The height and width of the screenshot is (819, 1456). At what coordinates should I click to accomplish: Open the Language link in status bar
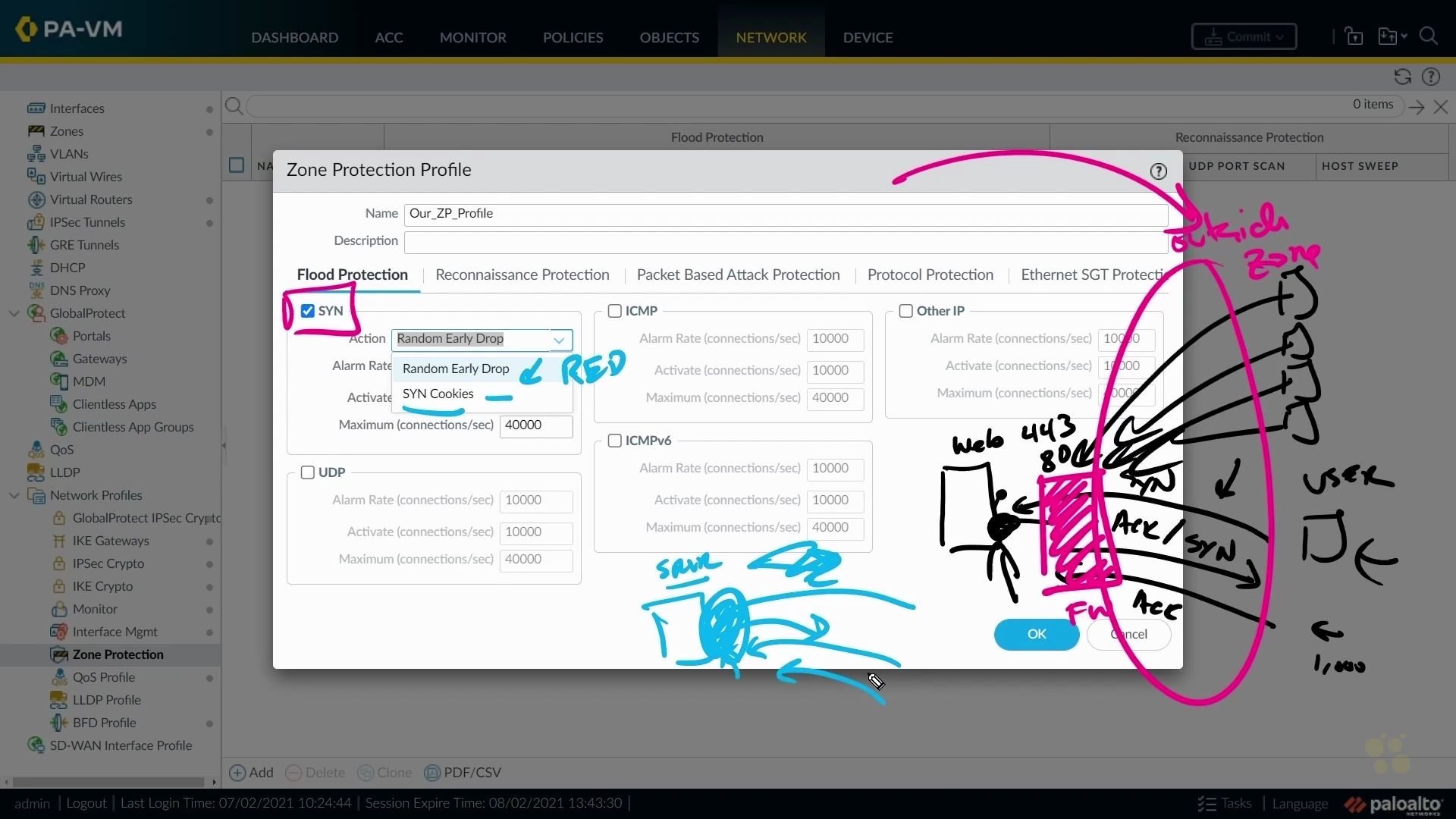[x=1300, y=803]
